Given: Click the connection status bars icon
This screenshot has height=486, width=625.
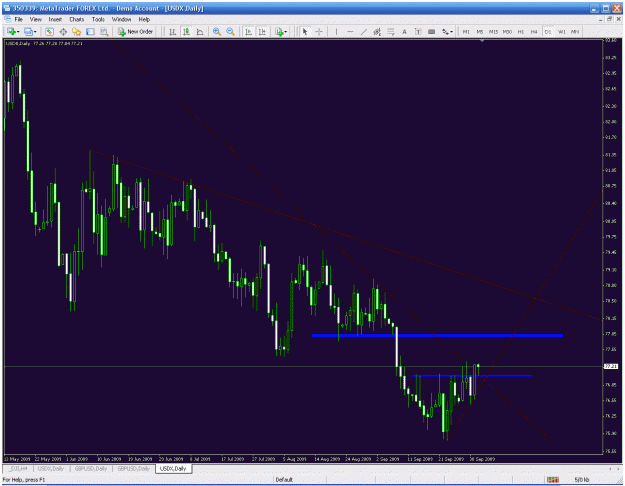Looking at the screenshot, I should [x=552, y=480].
